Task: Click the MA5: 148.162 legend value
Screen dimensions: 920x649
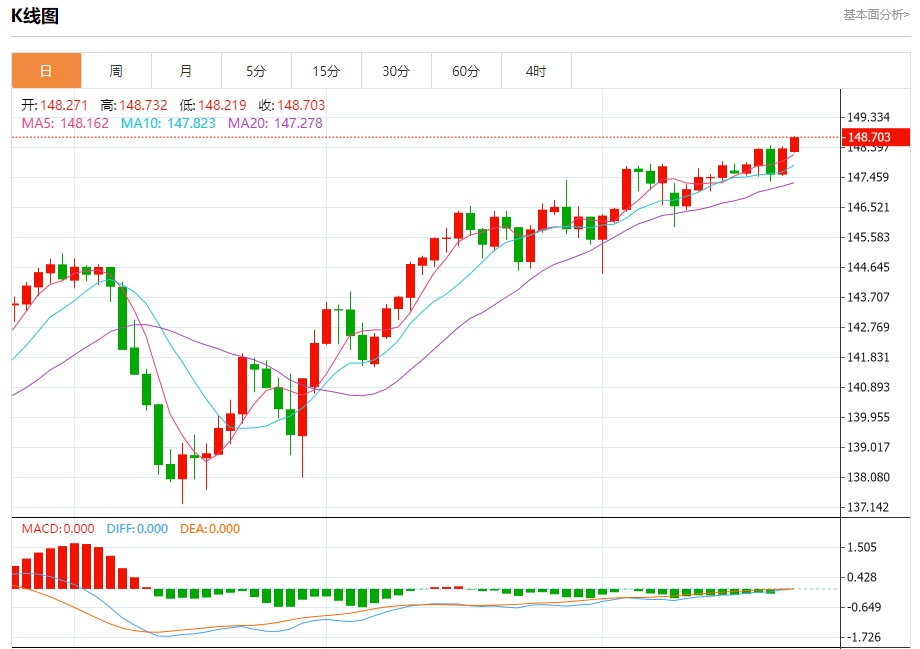Action: 65,123
